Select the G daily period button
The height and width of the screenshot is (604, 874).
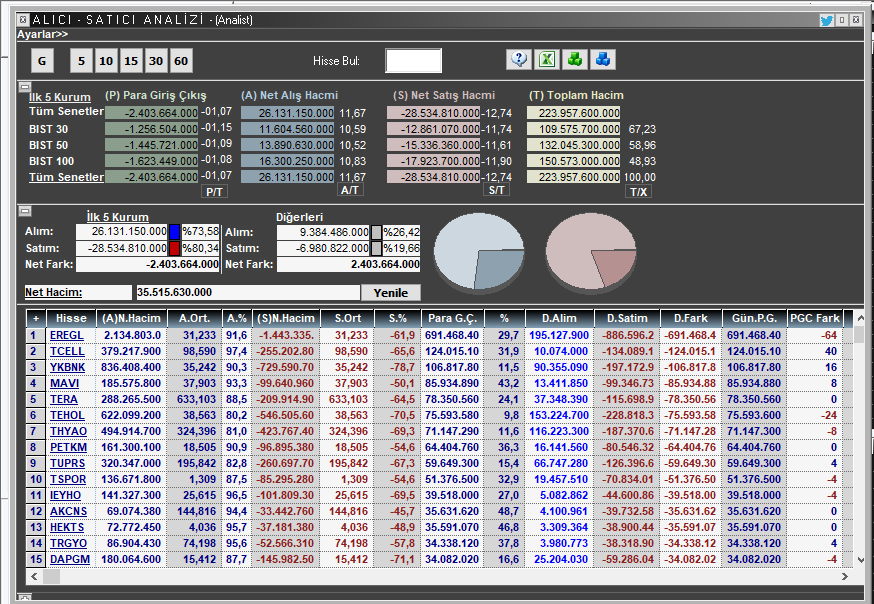(42, 61)
